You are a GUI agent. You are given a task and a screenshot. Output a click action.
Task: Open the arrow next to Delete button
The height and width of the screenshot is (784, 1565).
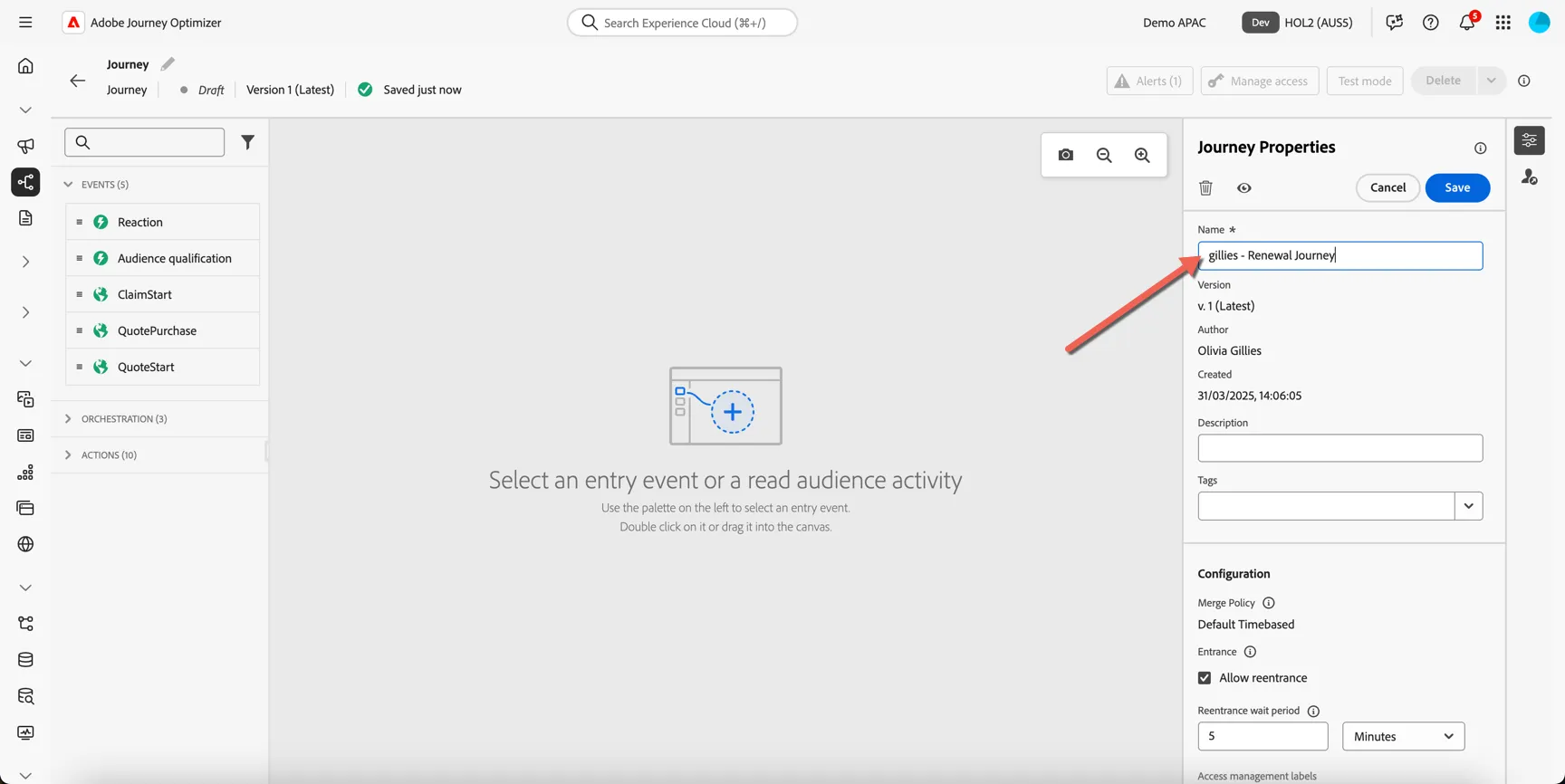pyautogui.click(x=1491, y=81)
